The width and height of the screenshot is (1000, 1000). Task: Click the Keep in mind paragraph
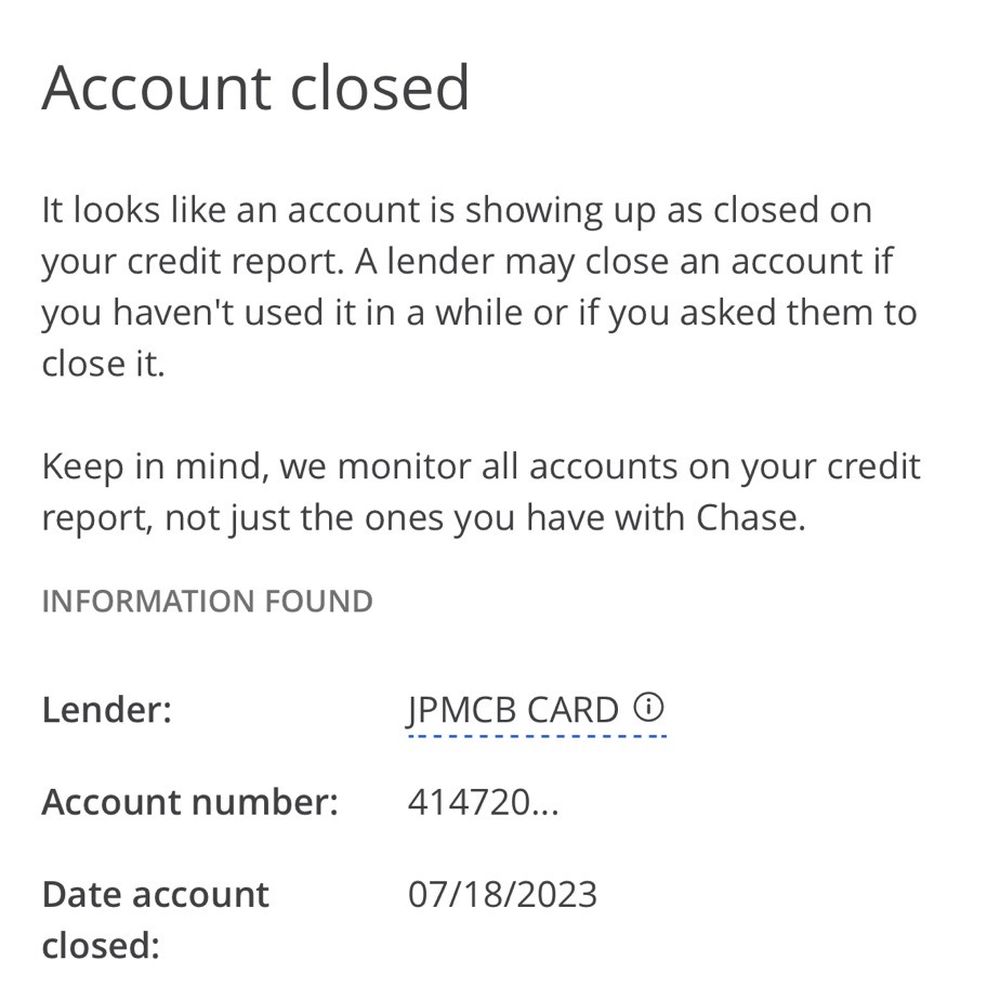tap(481, 492)
